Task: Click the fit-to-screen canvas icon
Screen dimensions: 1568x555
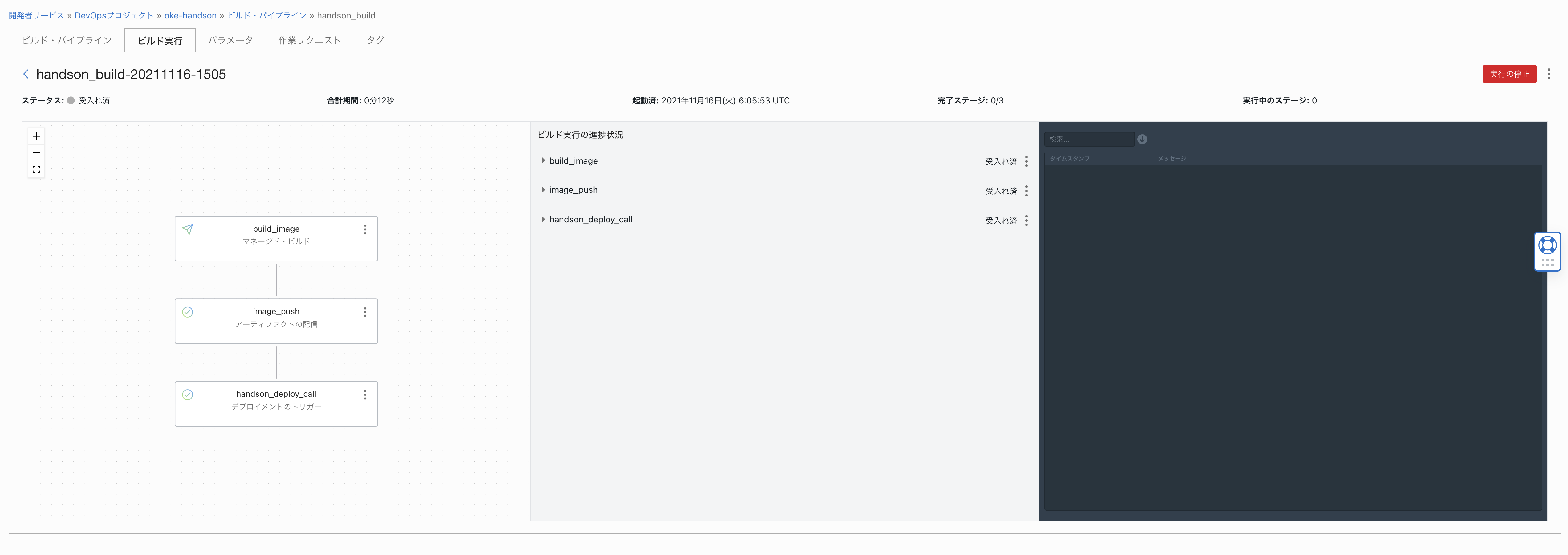Action: [37, 170]
